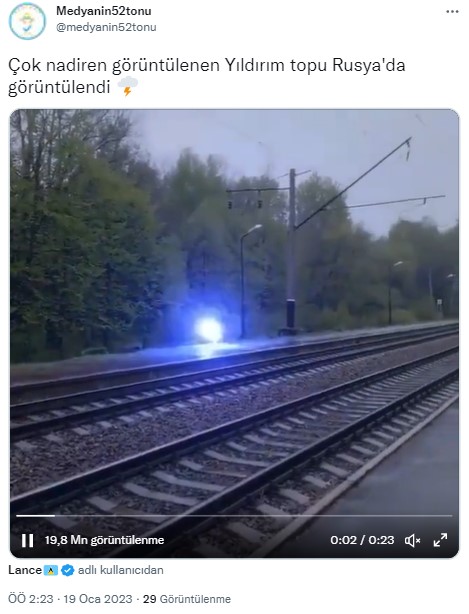Open the Medyanin52tonu display name
The height and width of the screenshot is (614, 469).
pyautogui.click(x=104, y=11)
